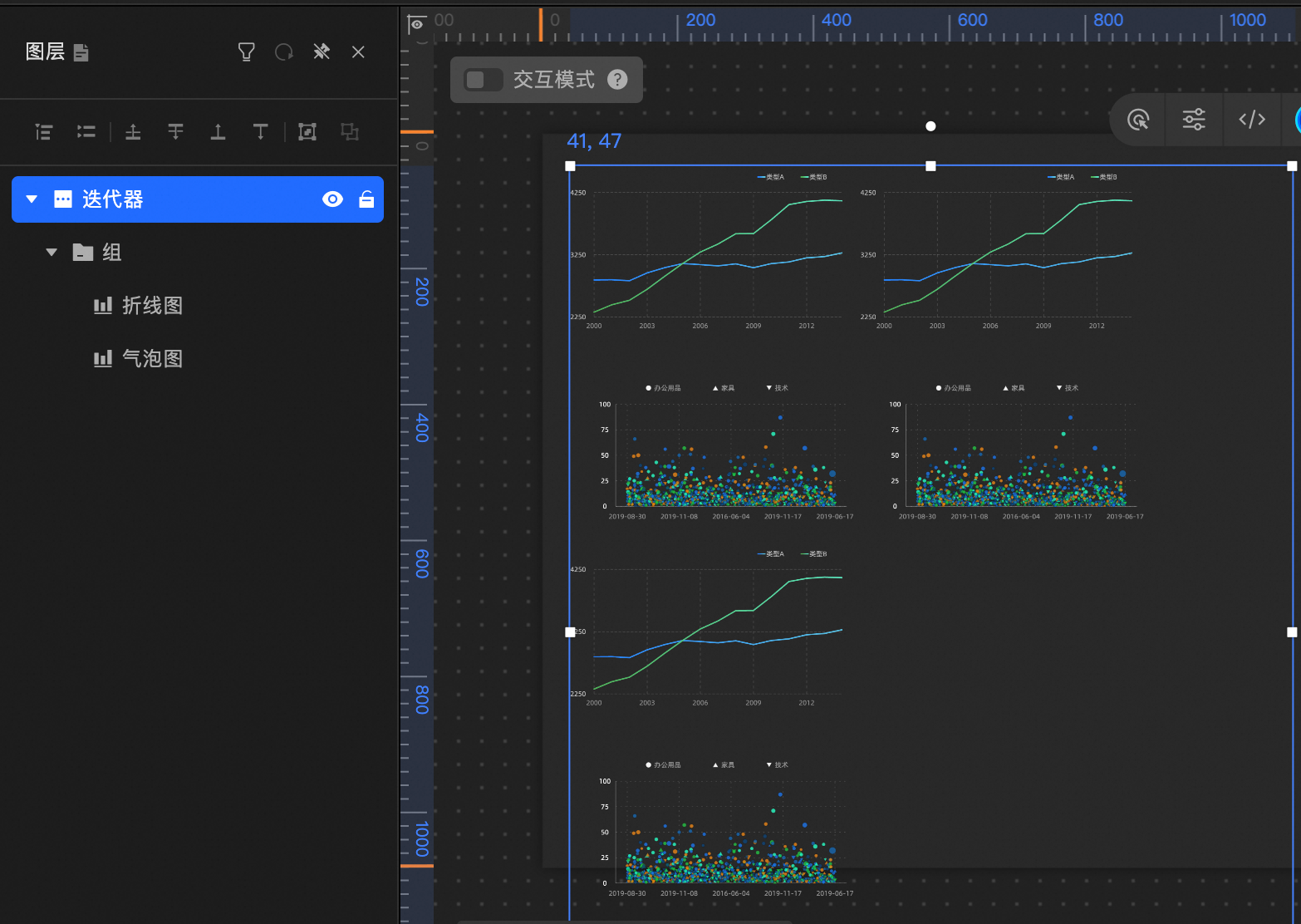Select the 折线图 layer
This screenshot has height=924, width=1301.
[152, 306]
